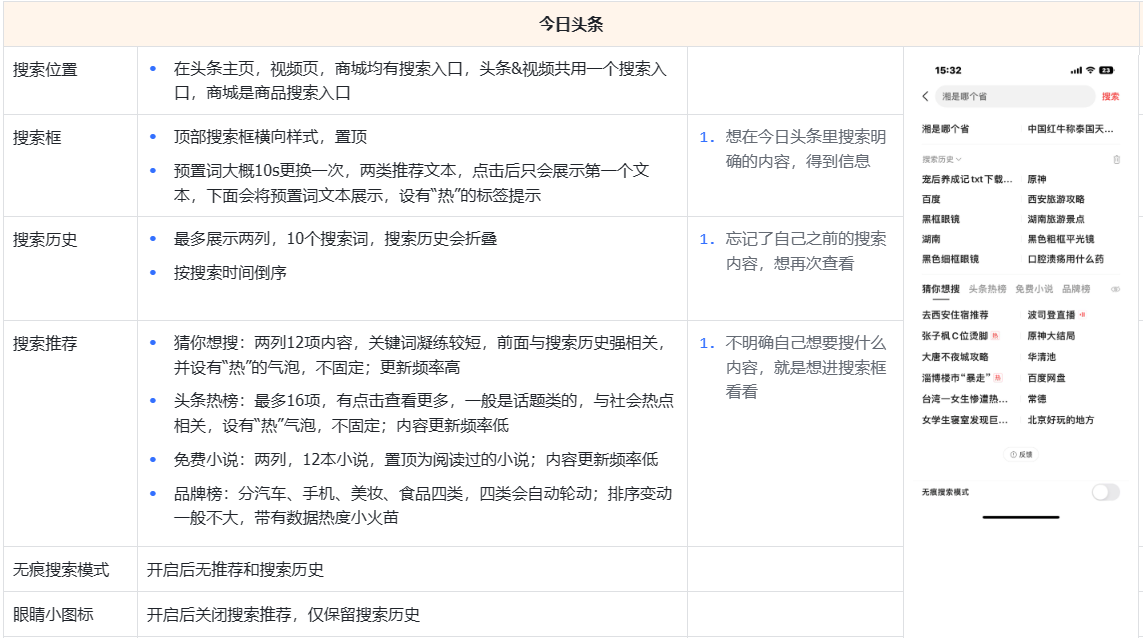Open recommendation 台湾一女生惨遭热…
The image size is (1143, 638).
[964, 399]
